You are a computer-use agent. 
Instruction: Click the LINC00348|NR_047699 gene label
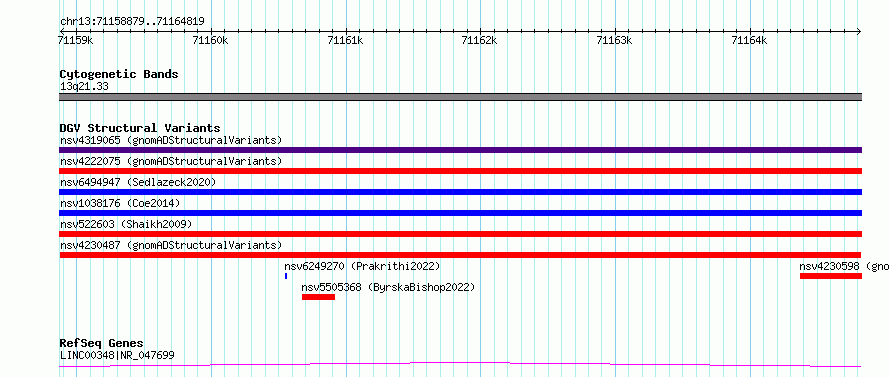coord(117,355)
